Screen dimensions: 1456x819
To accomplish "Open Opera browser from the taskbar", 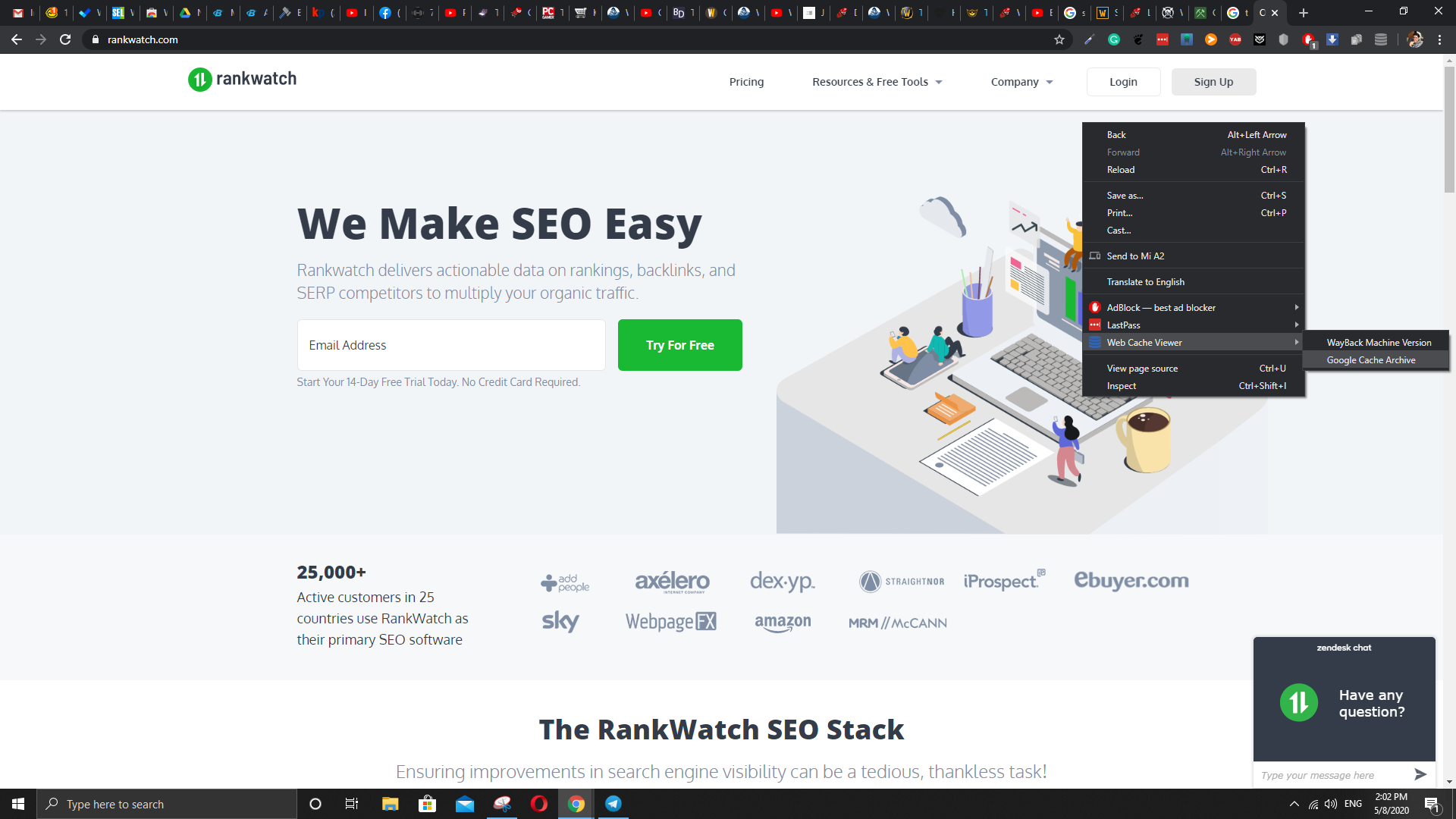I will (539, 804).
